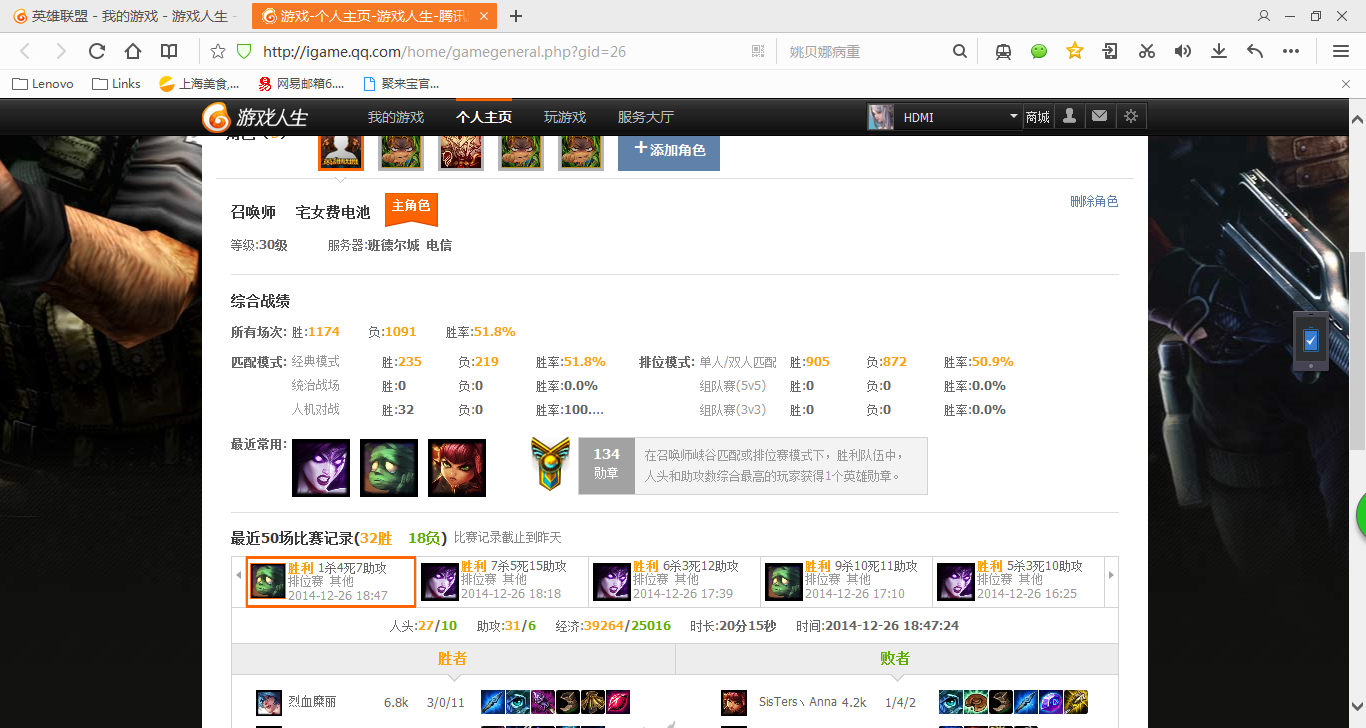Click the green security shield icon
The image size is (1366, 728).
pyautogui.click(x=243, y=51)
